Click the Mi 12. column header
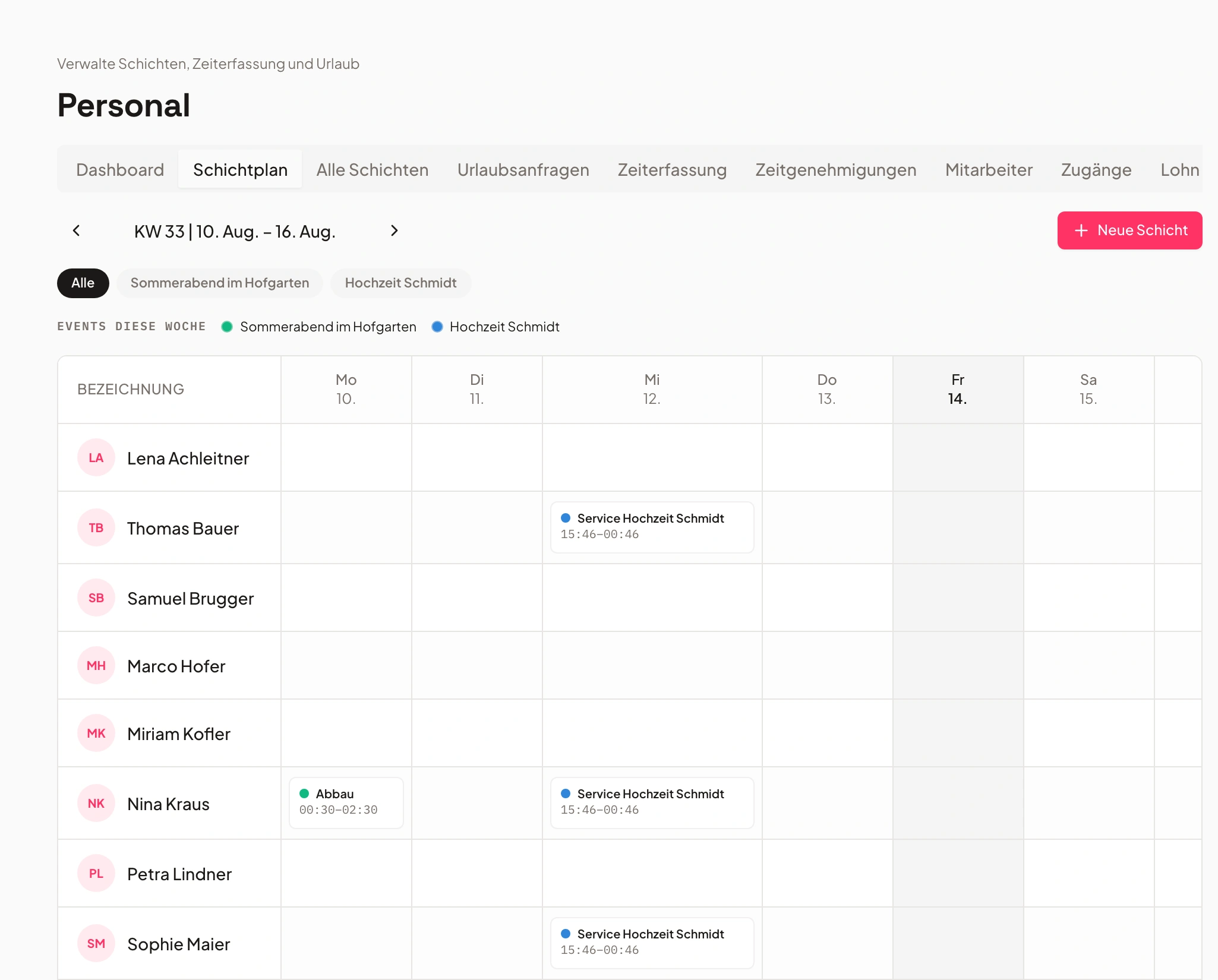The image size is (1218, 980). [x=652, y=389]
